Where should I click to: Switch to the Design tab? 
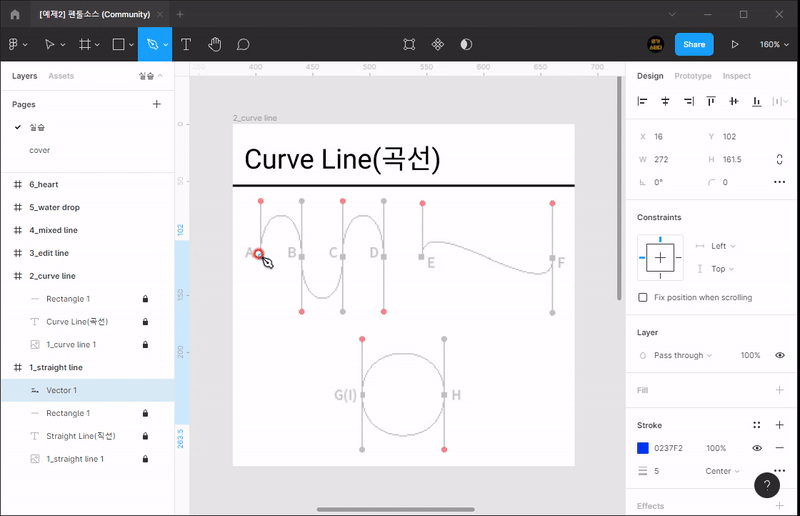pos(650,76)
